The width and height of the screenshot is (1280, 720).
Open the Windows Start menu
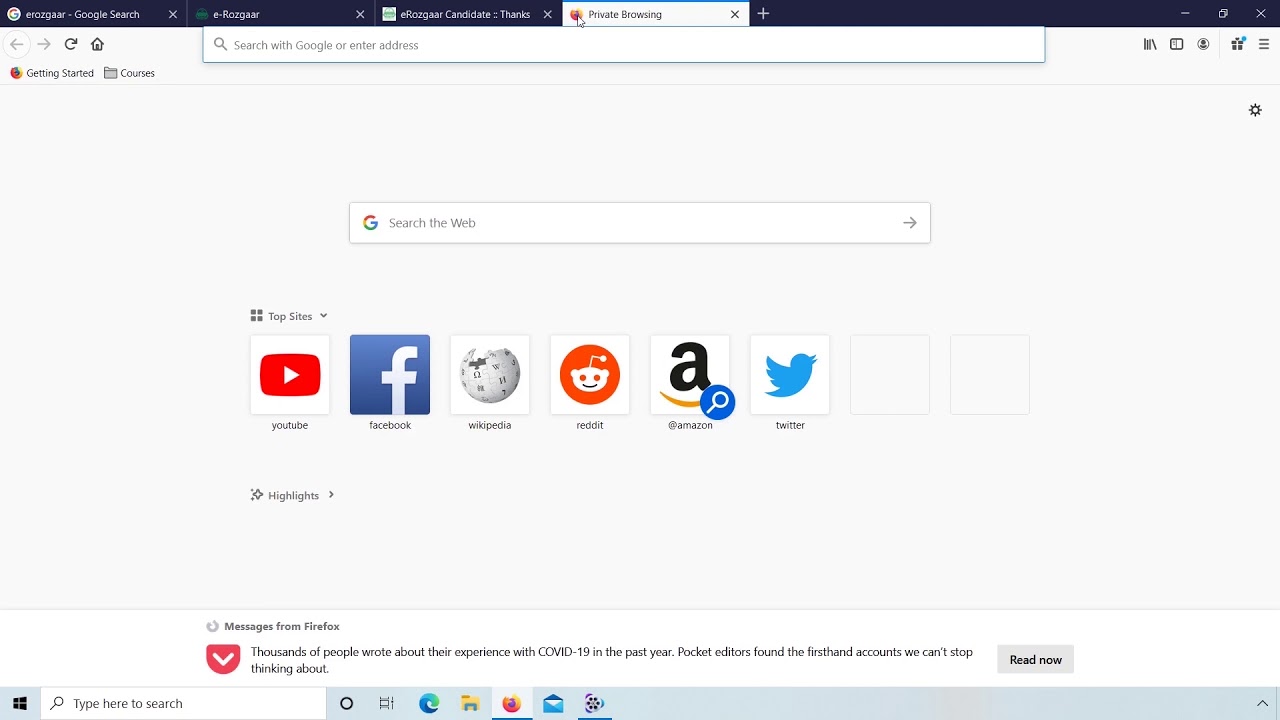[20, 704]
